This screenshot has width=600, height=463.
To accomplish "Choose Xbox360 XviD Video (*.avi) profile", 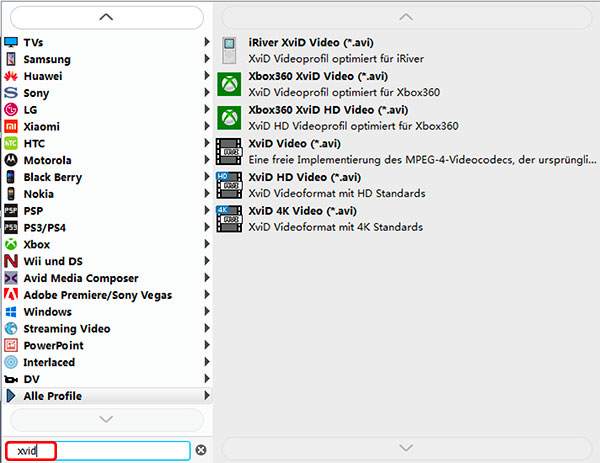I will click(406, 84).
